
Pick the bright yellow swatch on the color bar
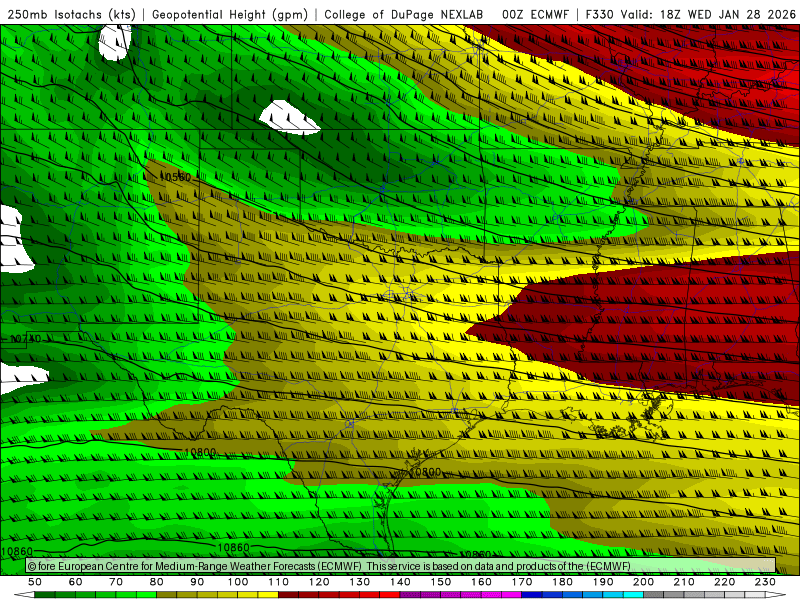tap(268, 595)
